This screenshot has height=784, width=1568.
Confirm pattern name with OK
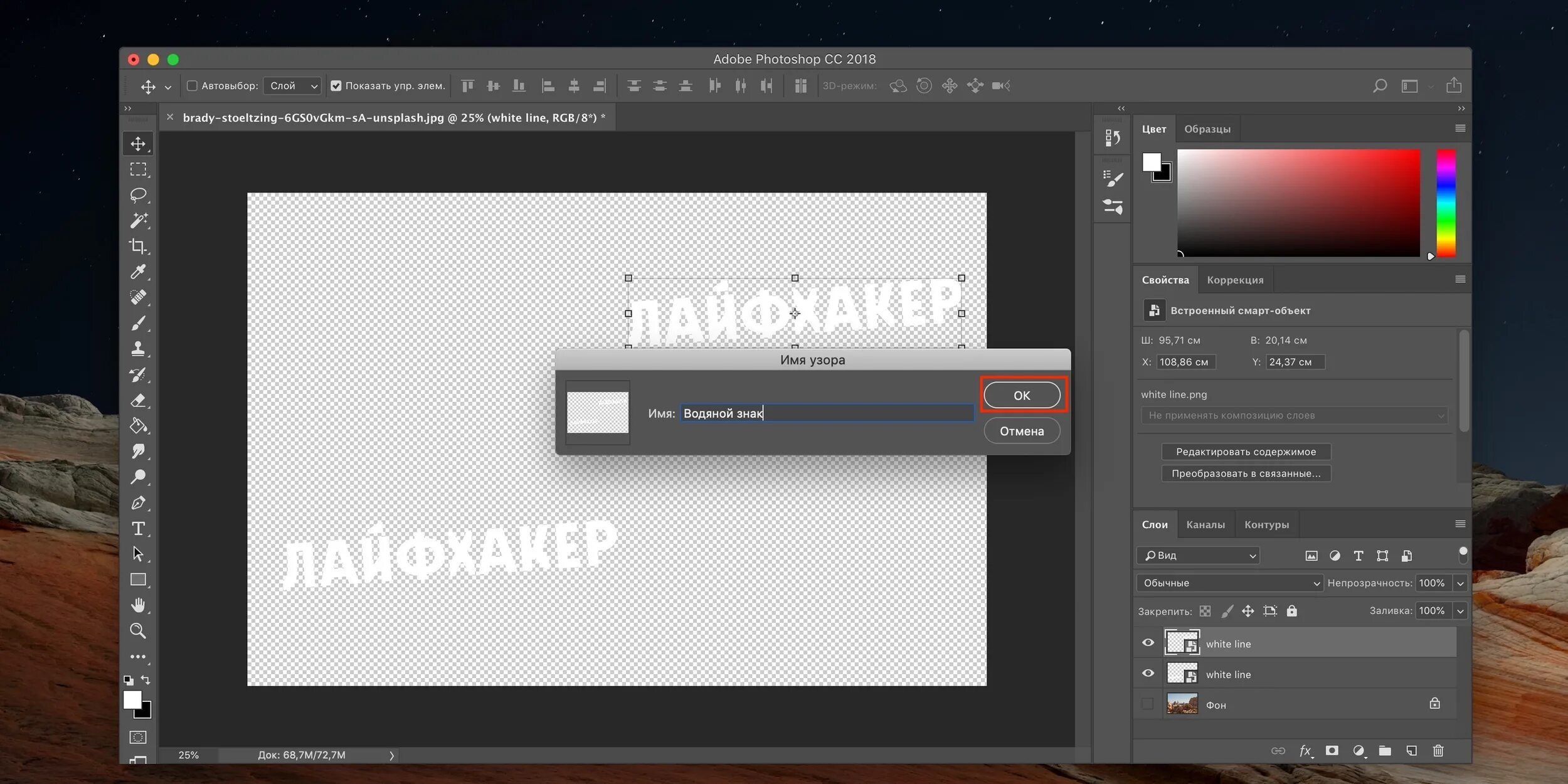[x=1022, y=395]
